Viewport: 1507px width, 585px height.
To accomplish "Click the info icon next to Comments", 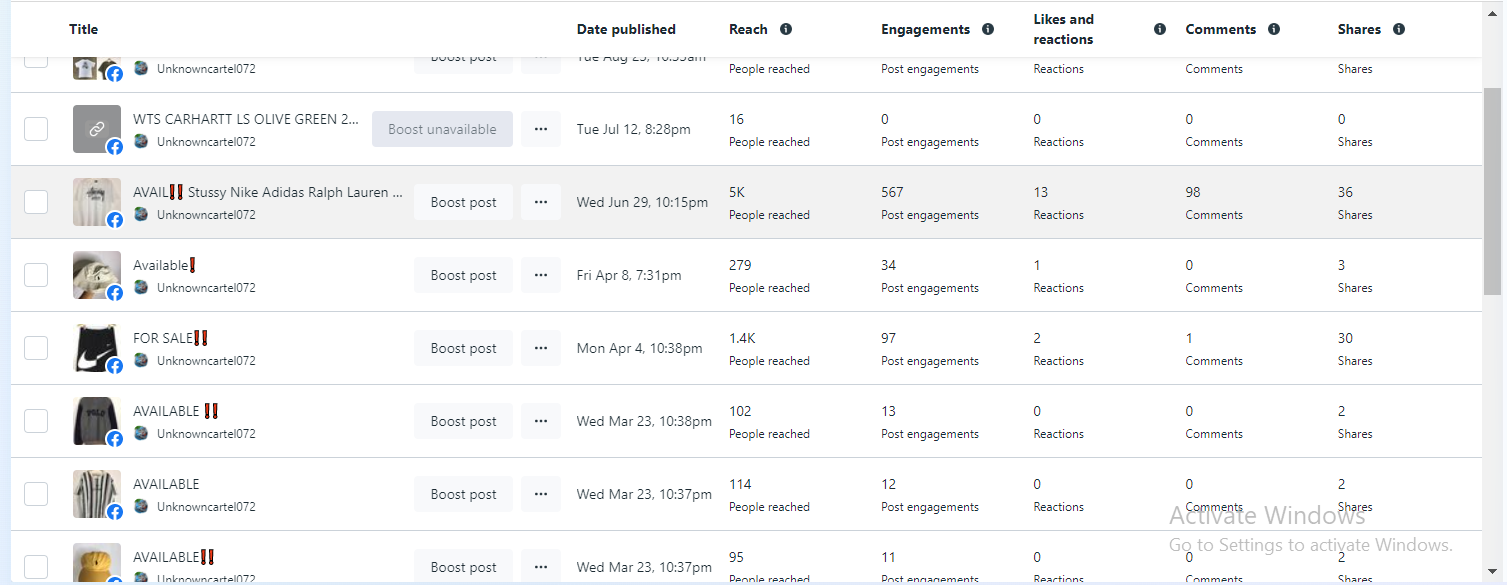I will point(1274,29).
